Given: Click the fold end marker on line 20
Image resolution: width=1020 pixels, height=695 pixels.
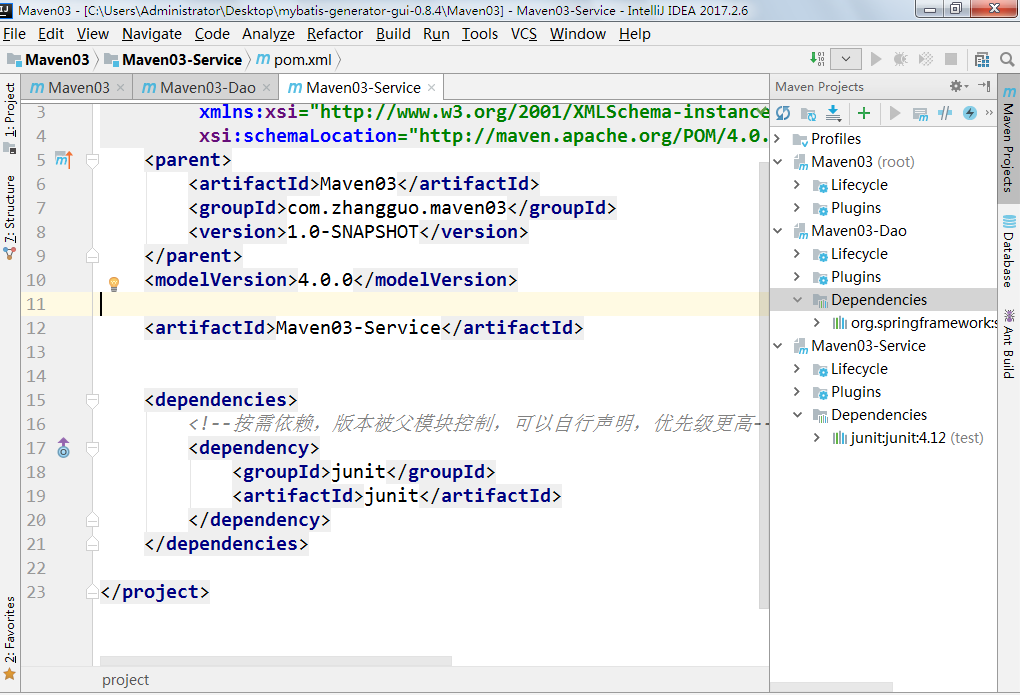Looking at the screenshot, I should [92, 520].
